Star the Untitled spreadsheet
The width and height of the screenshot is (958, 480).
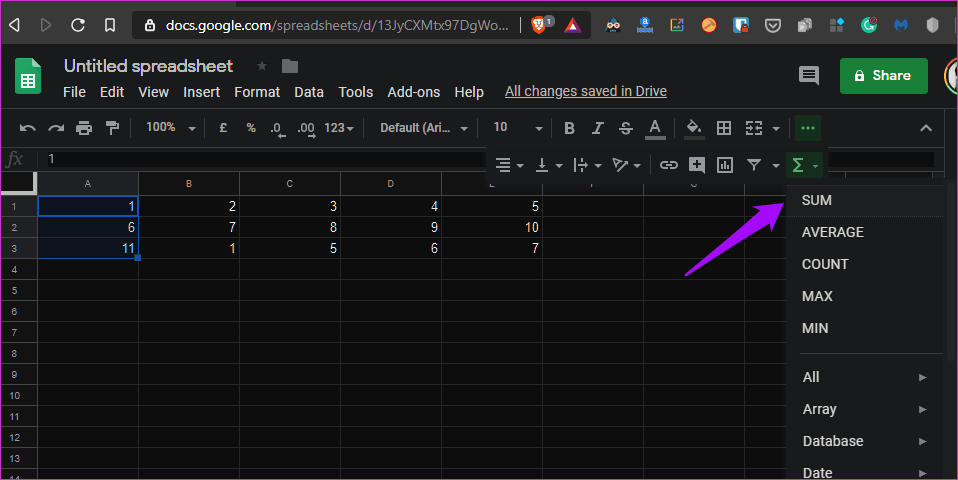point(262,66)
